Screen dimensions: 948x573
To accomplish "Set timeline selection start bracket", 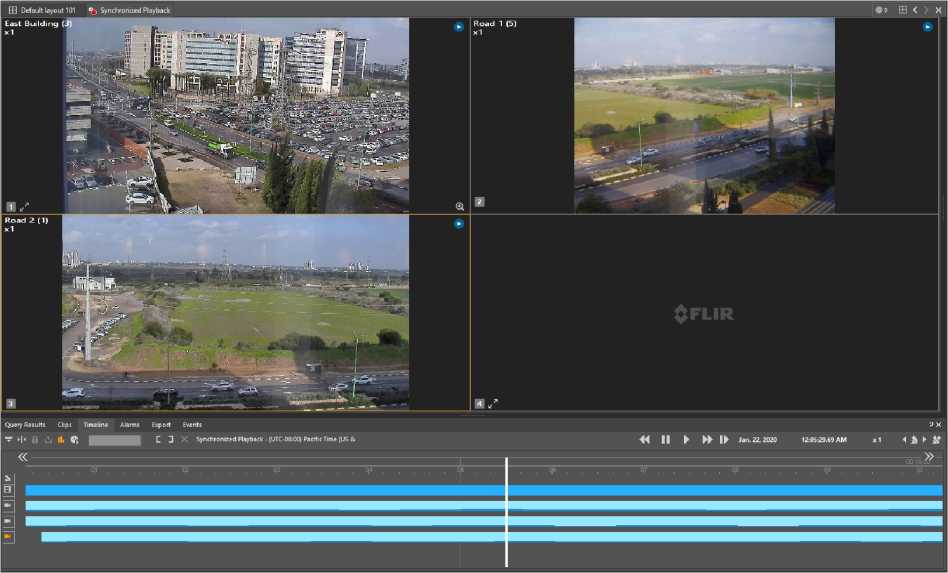I will pyautogui.click(x=158, y=440).
